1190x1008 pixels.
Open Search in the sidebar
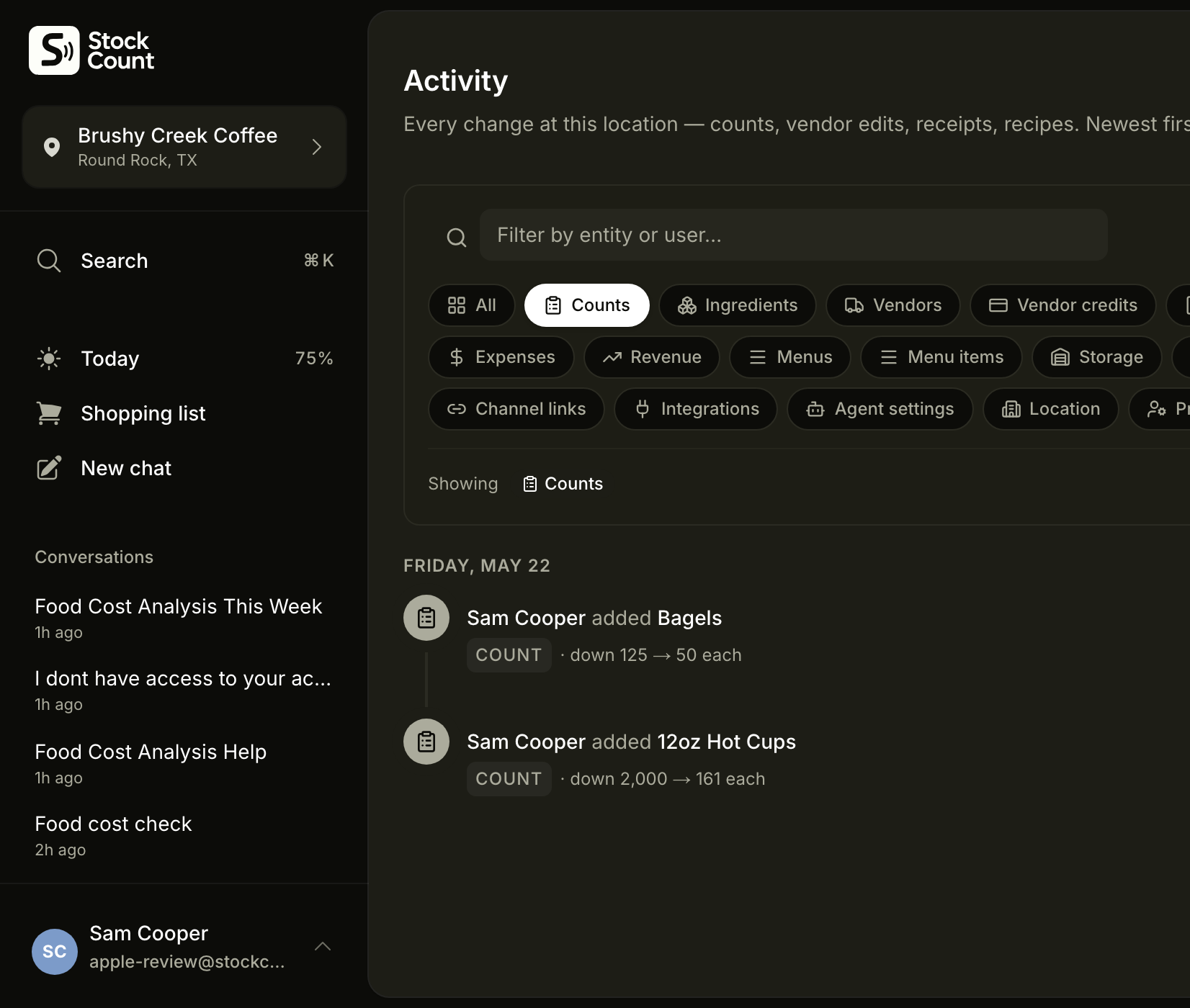(184, 261)
